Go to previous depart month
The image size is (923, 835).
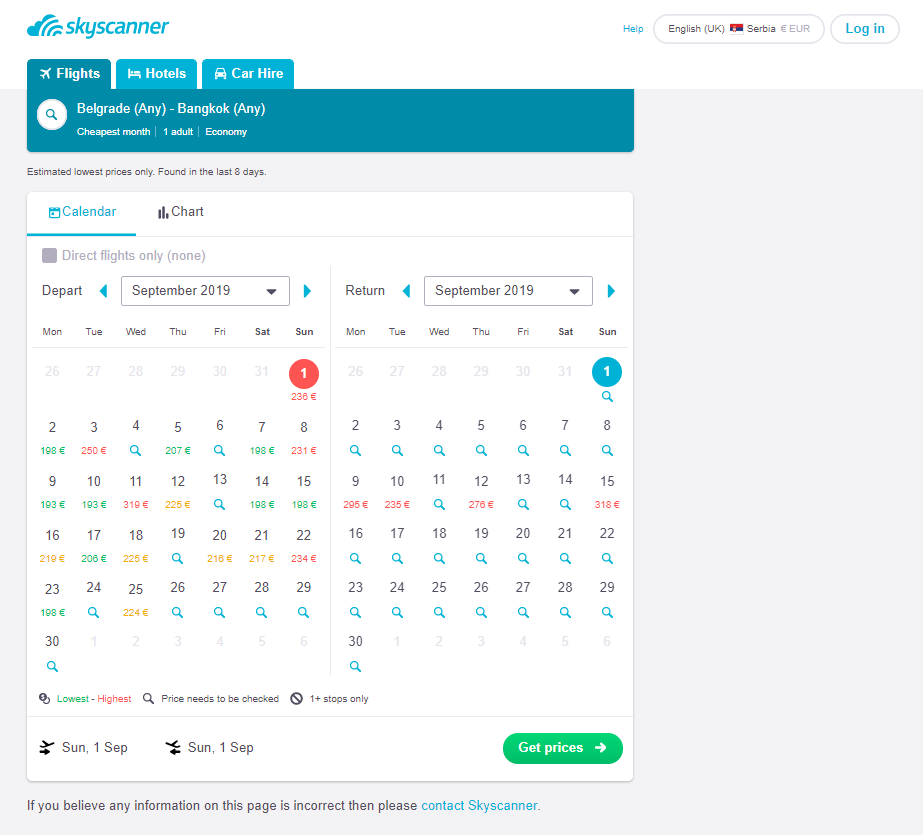click(104, 291)
